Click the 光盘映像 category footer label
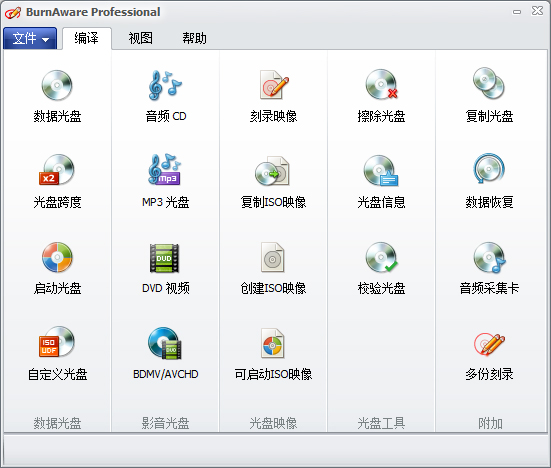 click(x=273, y=423)
